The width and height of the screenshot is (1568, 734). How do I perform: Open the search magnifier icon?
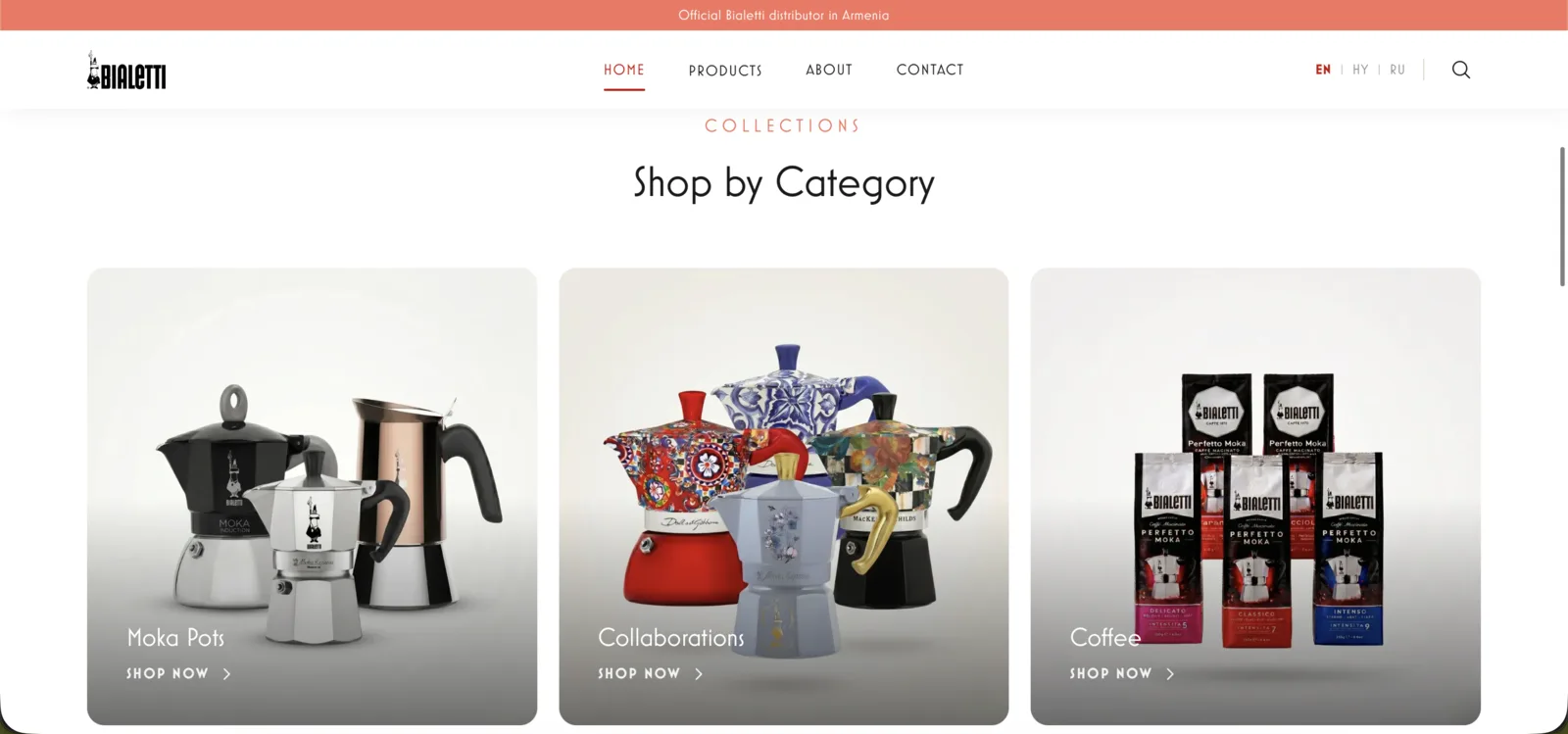[x=1460, y=70]
